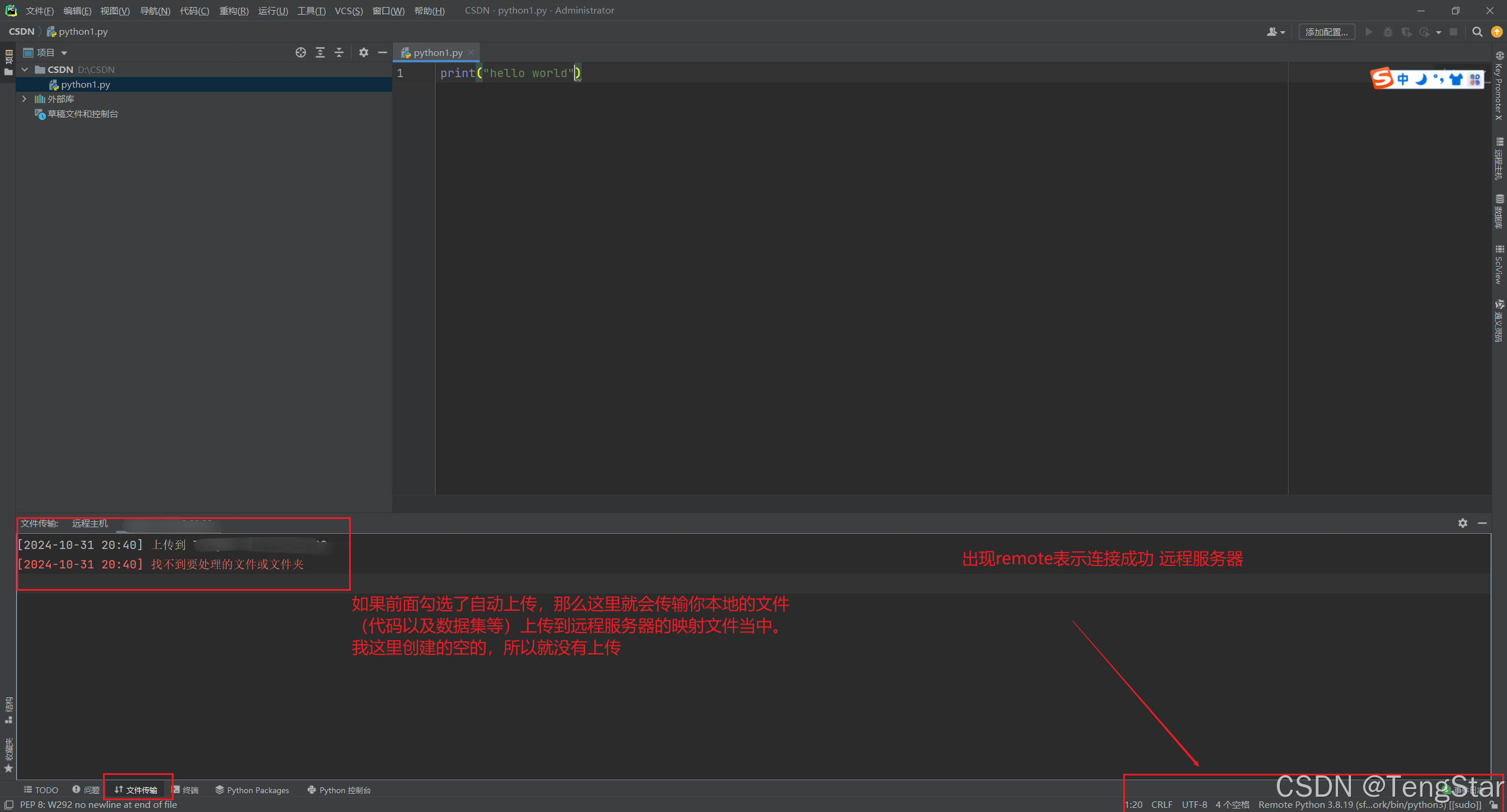
Task: Start debugging with the Debug bug icon
Action: pyautogui.click(x=1387, y=32)
